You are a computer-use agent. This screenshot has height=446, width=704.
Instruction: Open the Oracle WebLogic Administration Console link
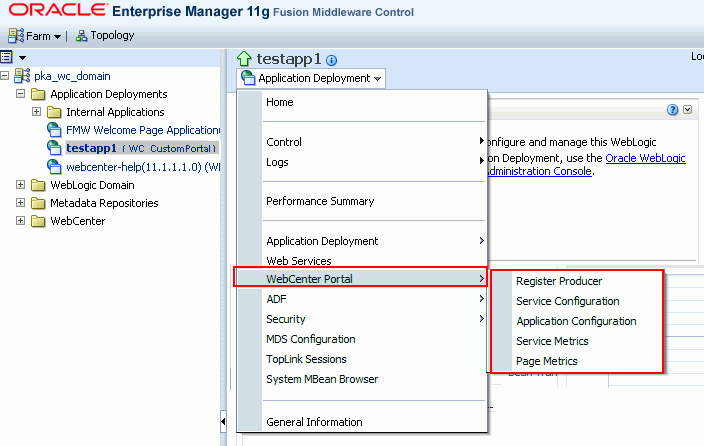[646, 158]
